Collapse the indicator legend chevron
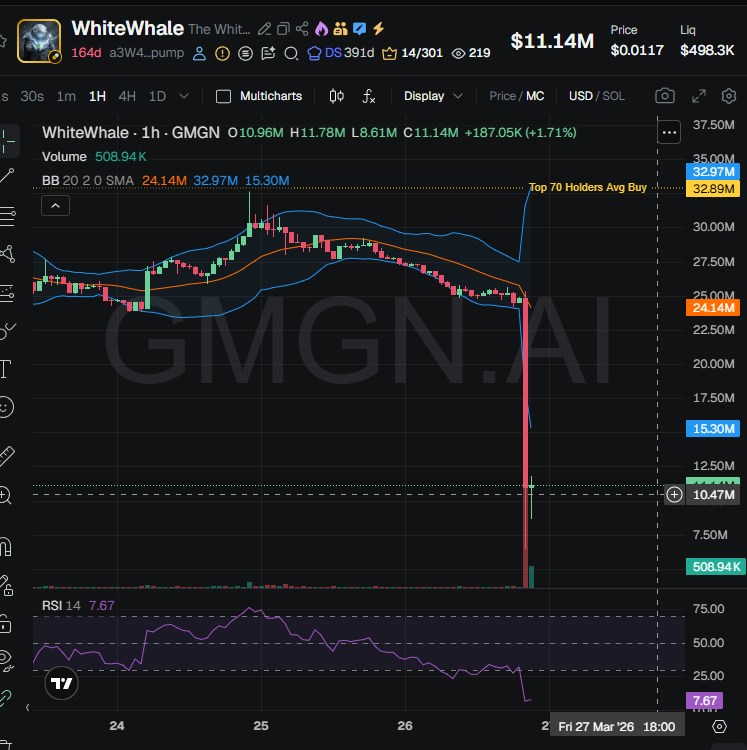Screen dimensions: 747x750 (55, 206)
